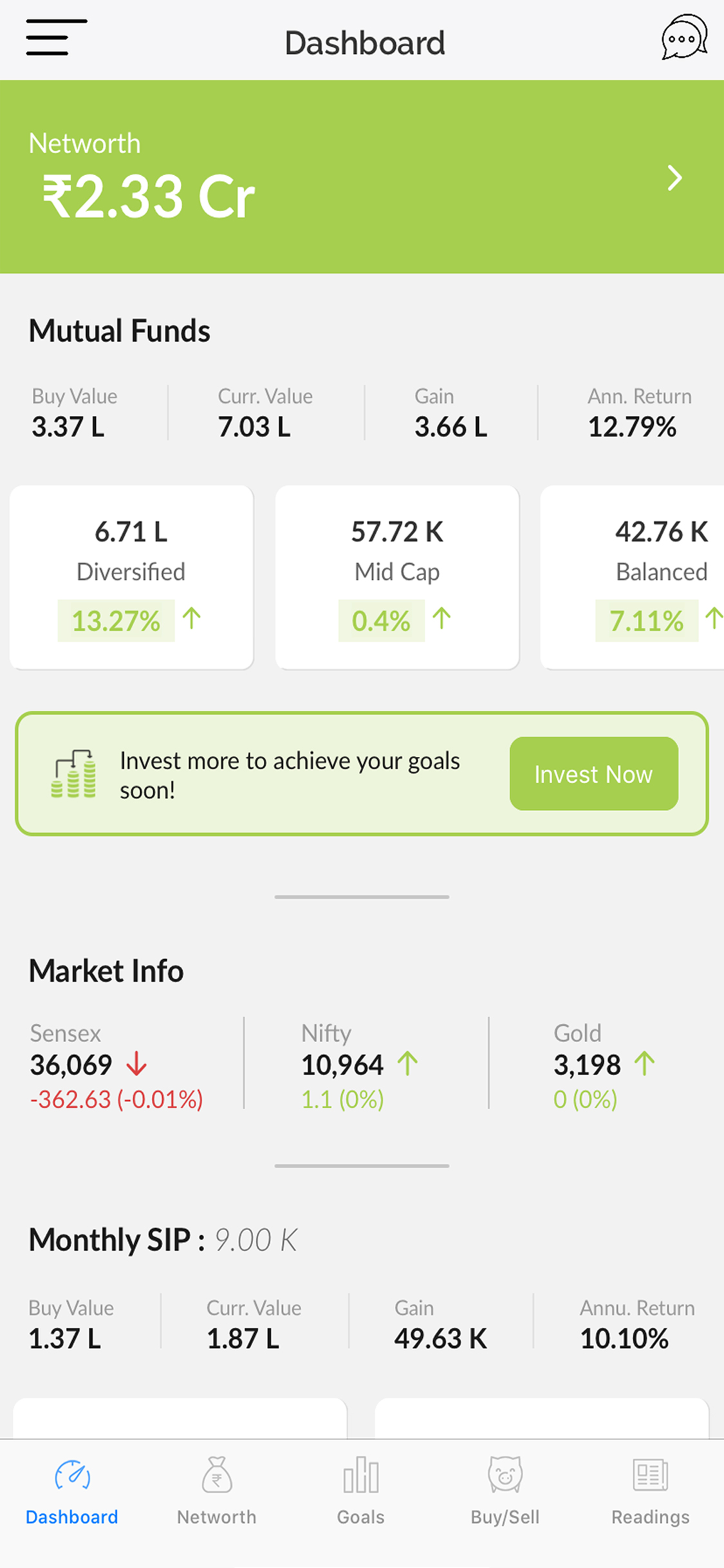Tap the Nifty 10,964 market entry

(x=360, y=1066)
